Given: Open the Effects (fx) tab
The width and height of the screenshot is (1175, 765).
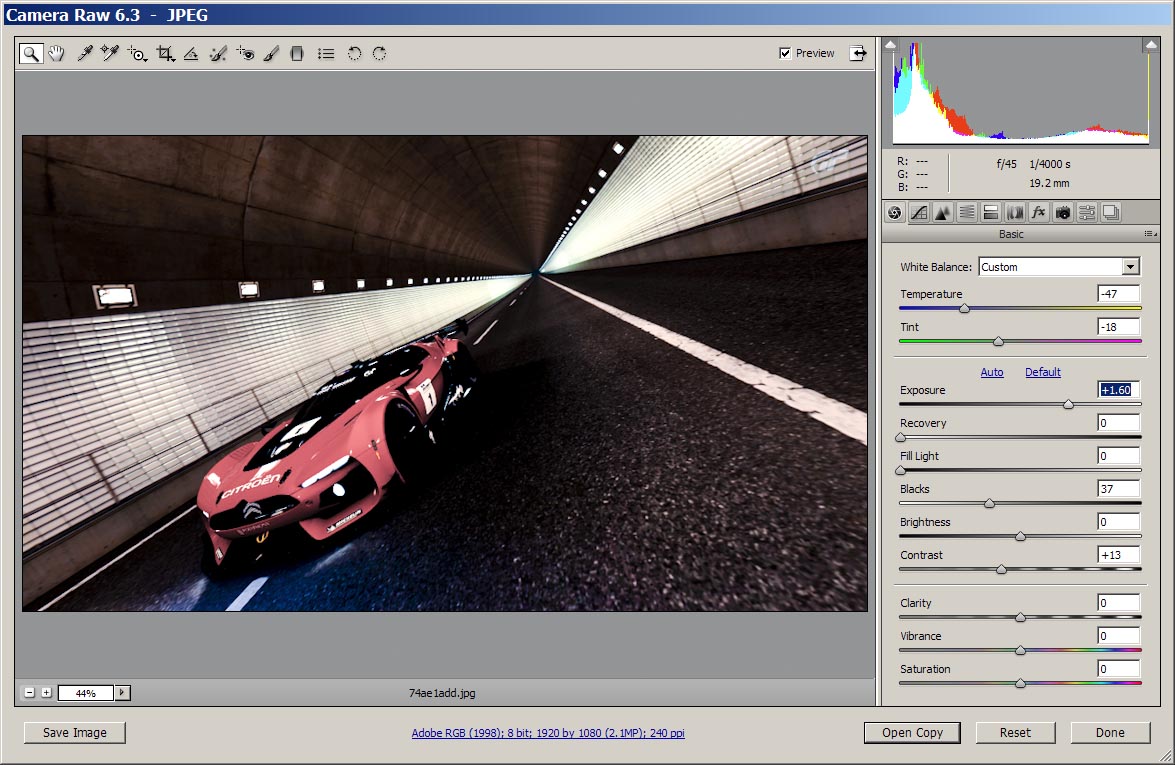Looking at the screenshot, I should coord(1039,212).
